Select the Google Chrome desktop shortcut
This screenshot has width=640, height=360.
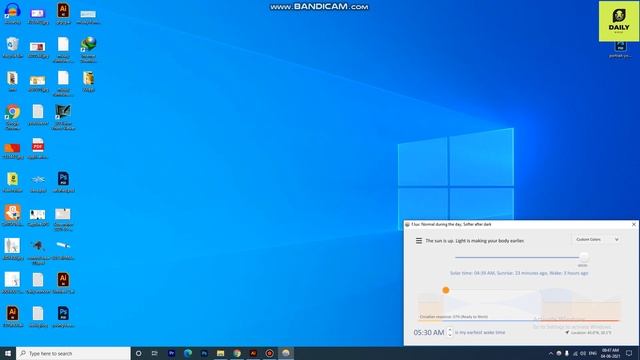pyautogui.click(x=12, y=118)
